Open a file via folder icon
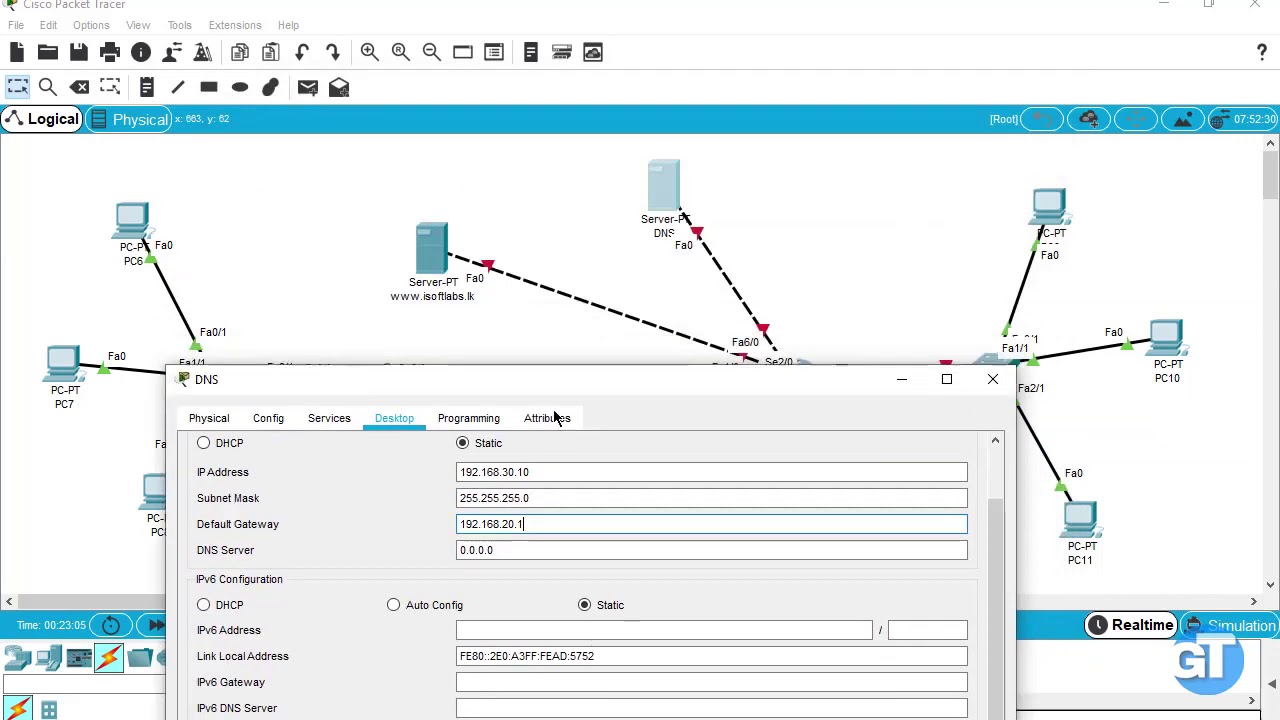 click(47, 52)
